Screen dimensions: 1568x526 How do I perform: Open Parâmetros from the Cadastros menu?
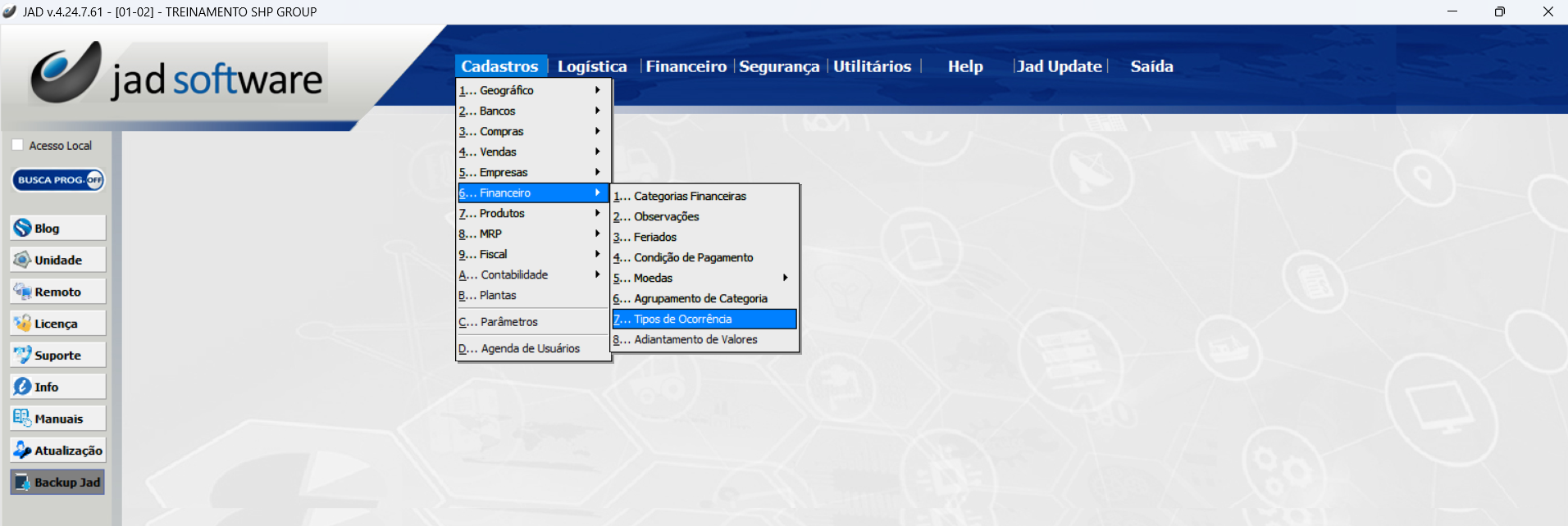pos(508,322)
